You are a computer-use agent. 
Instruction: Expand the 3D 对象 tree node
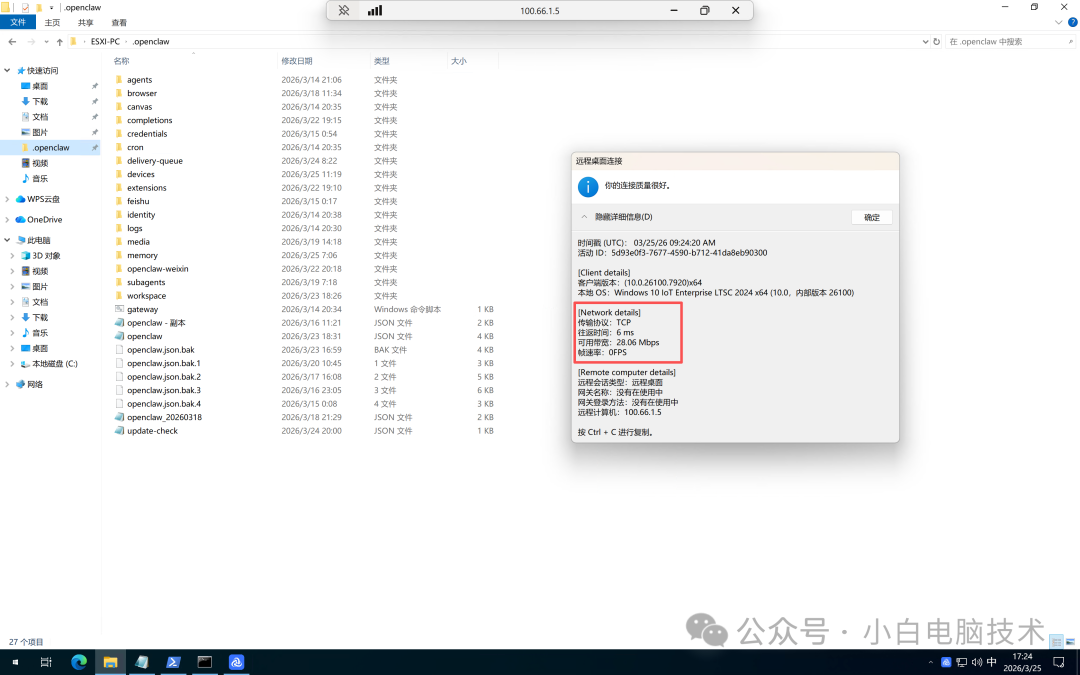[x=12, y=256]
